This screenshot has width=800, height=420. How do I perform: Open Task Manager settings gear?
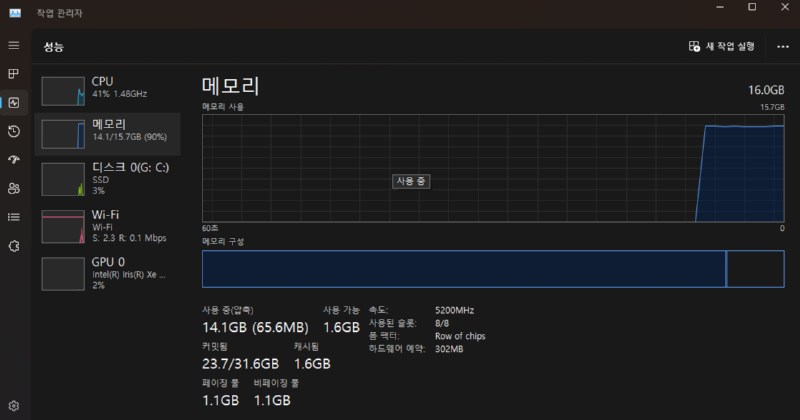pos(14,406)
